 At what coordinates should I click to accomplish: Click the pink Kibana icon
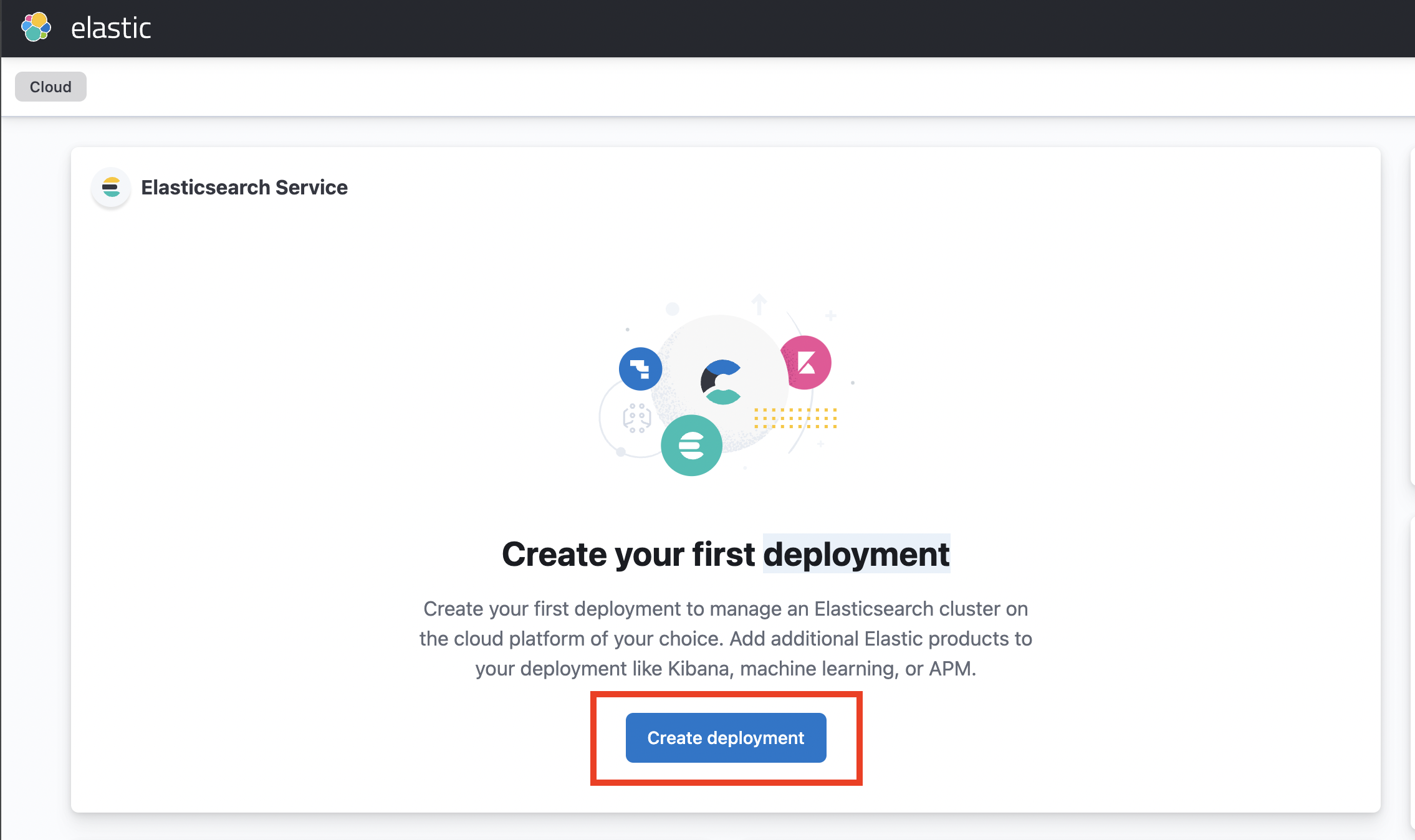(x=807, y=363)
